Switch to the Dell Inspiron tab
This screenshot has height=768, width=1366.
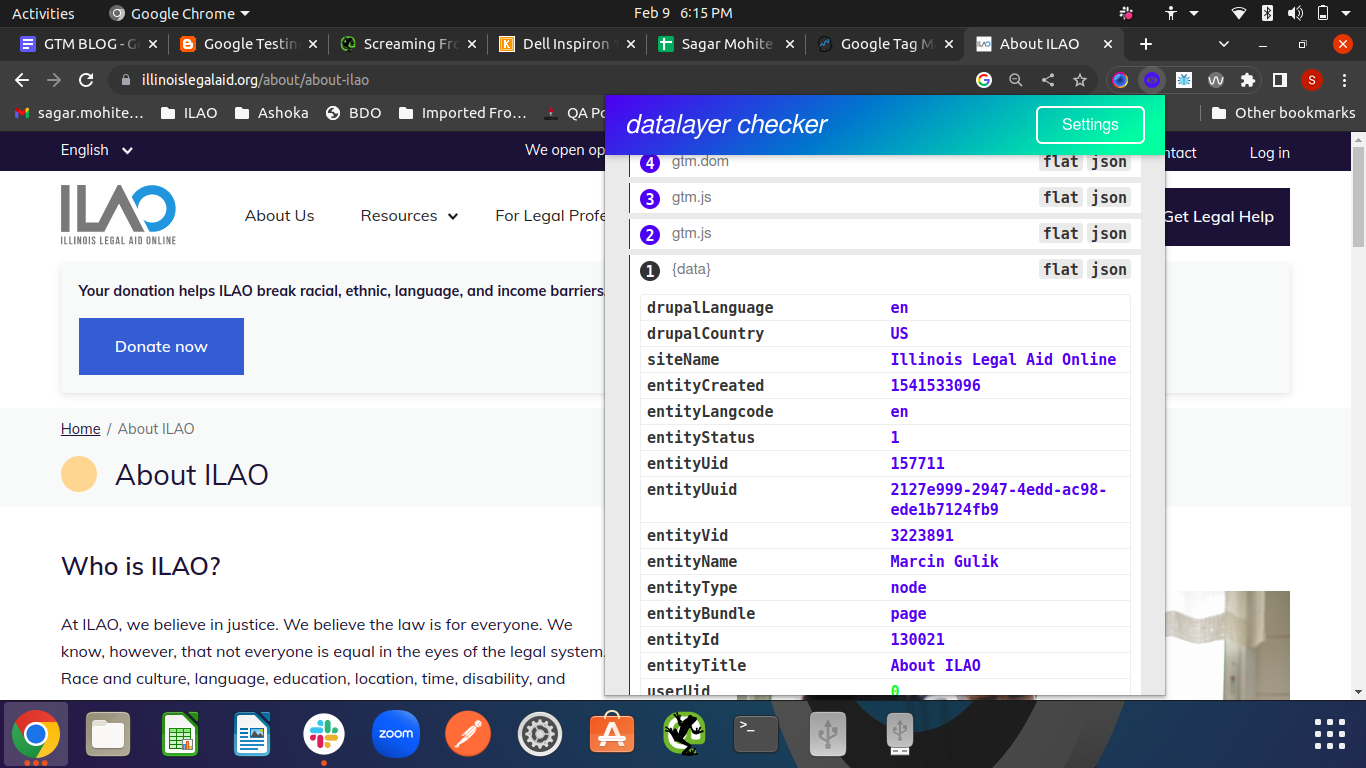(x=566, y=44)
